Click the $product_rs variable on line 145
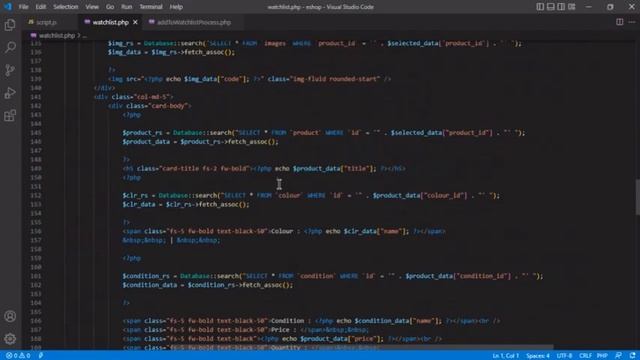Viewport: 640px width, 360px height. [x=142, y=133]
